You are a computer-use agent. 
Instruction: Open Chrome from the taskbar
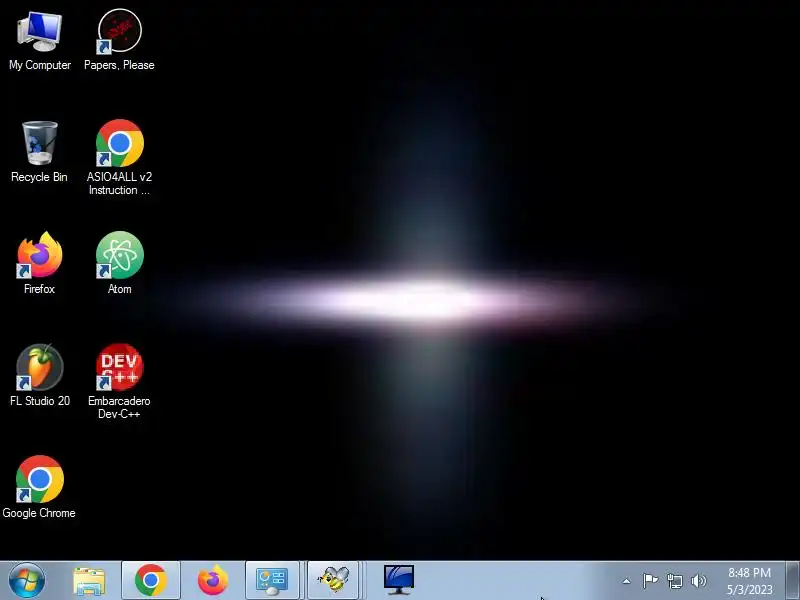(x=151, y=581)
